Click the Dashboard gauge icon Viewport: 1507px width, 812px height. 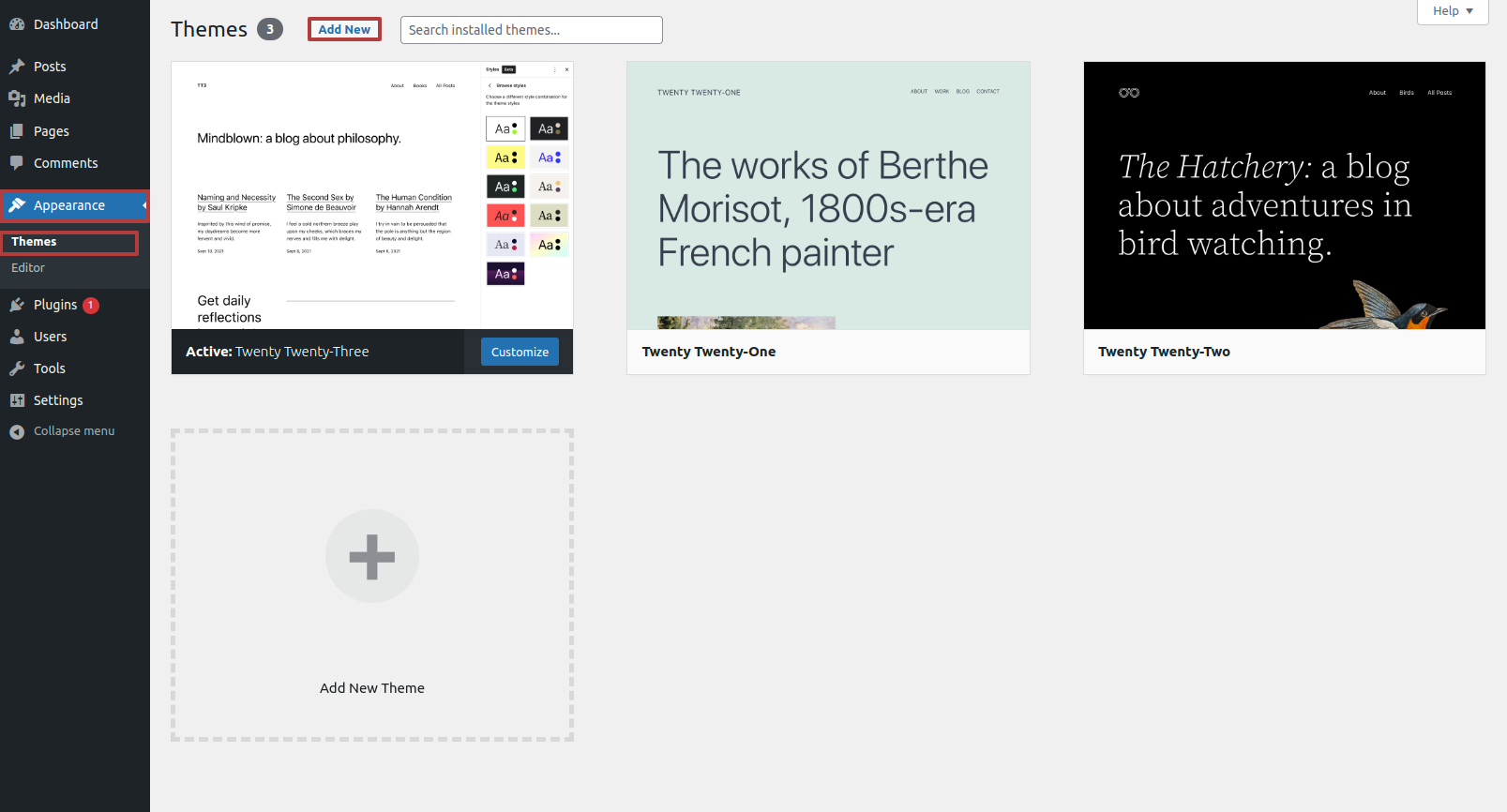pos(17,24)
